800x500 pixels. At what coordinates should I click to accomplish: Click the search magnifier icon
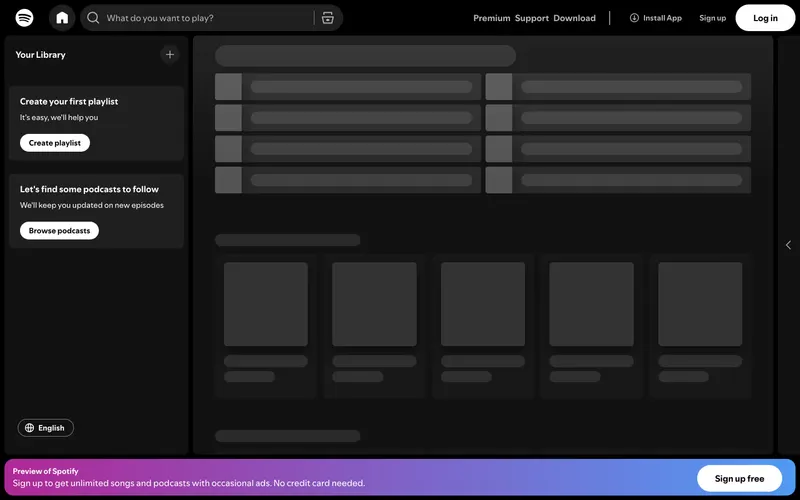click(93, 18)
